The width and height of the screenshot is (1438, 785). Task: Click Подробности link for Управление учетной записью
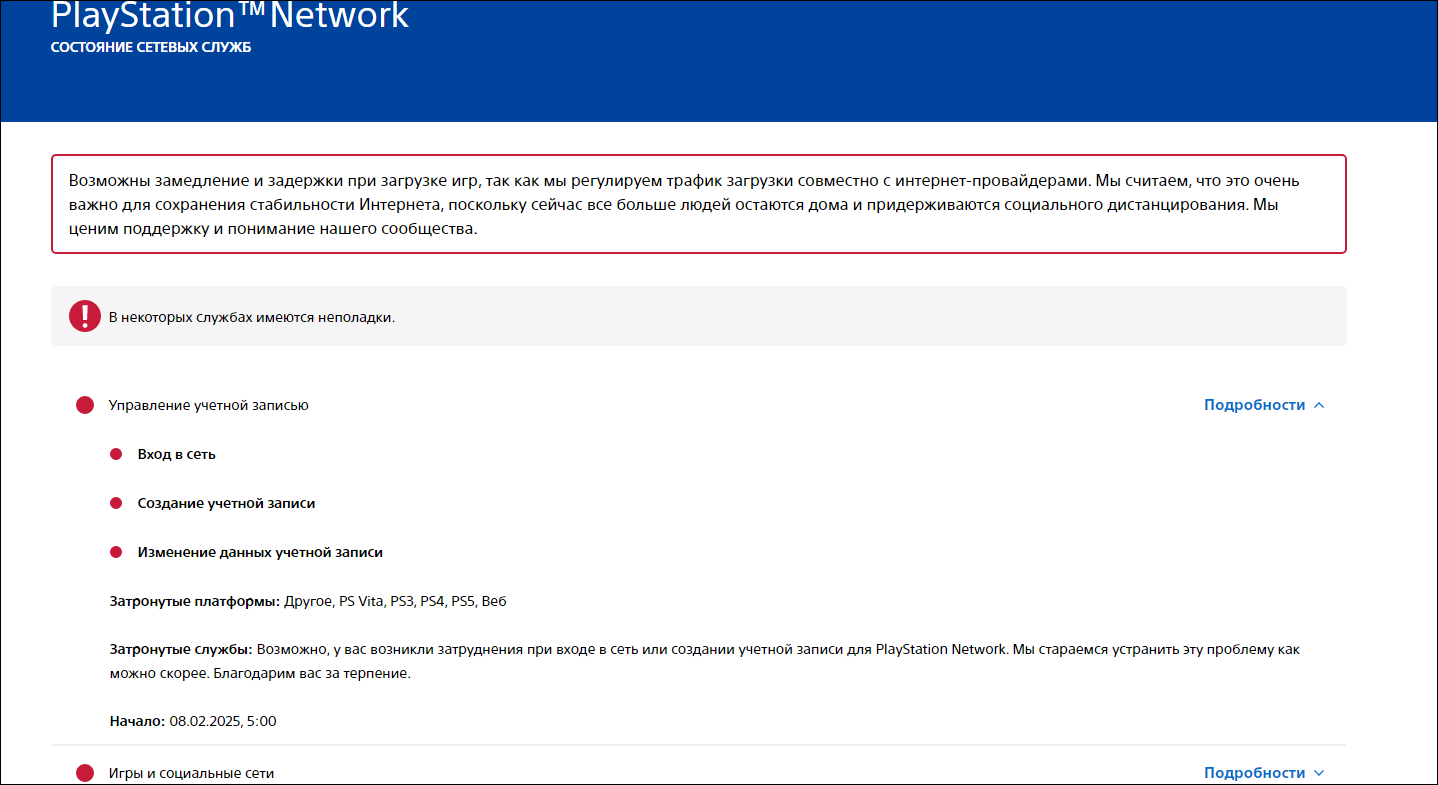point(1254,405)
